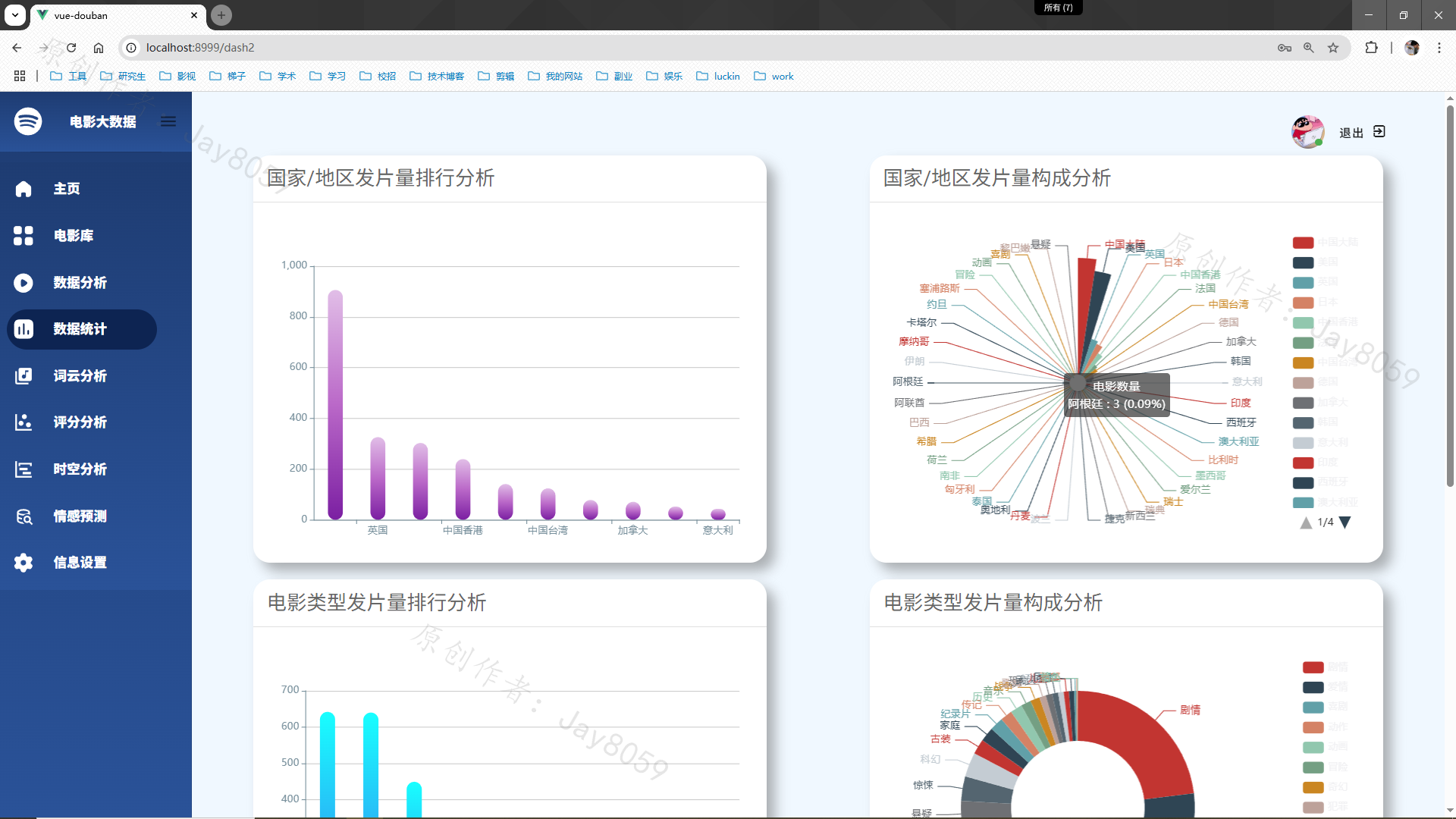Click the yellow 奇幻 genre legend swatch

click(x=1313, y=787)
